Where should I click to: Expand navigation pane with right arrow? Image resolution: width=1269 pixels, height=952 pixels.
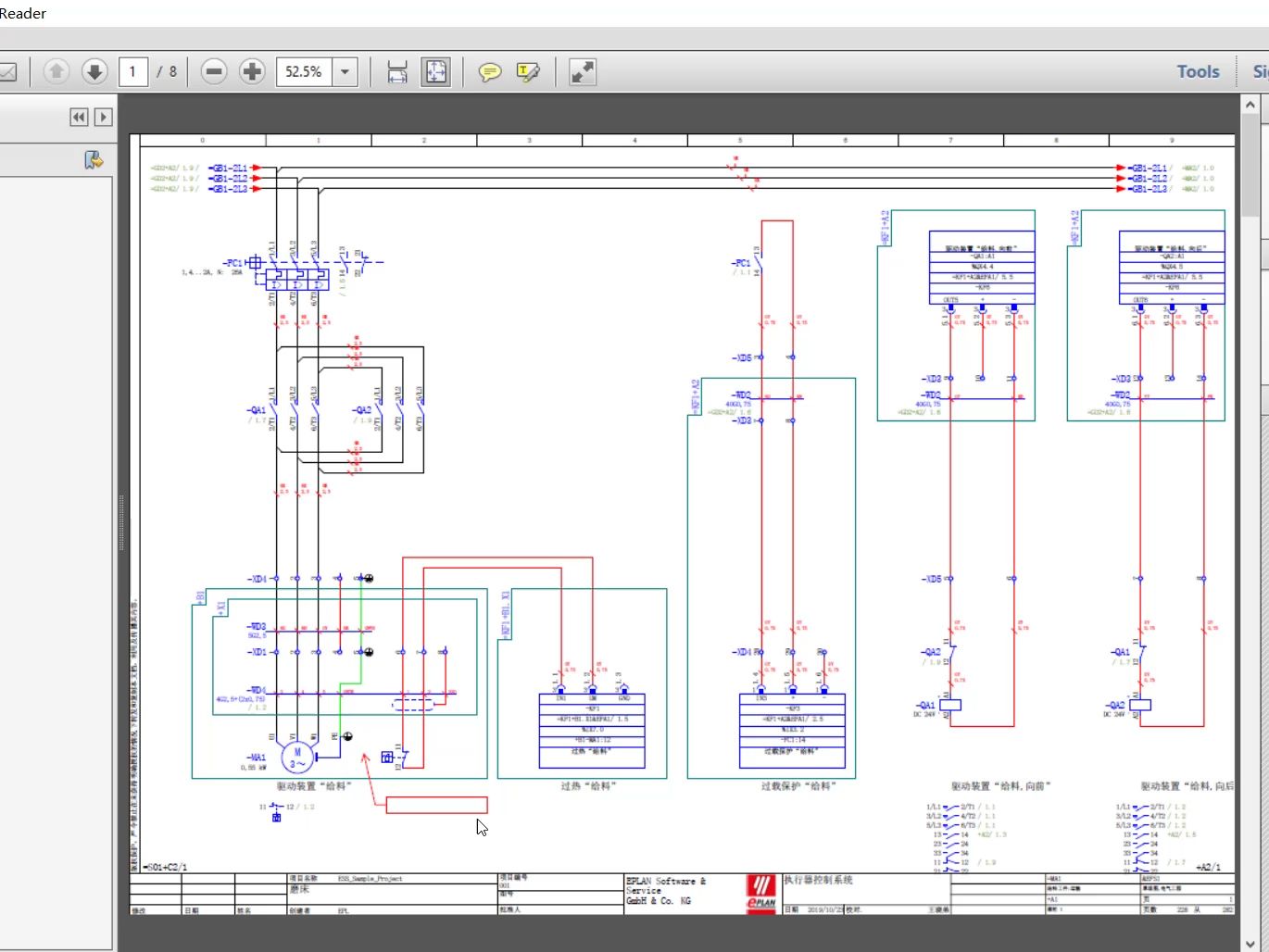point(104,117)
